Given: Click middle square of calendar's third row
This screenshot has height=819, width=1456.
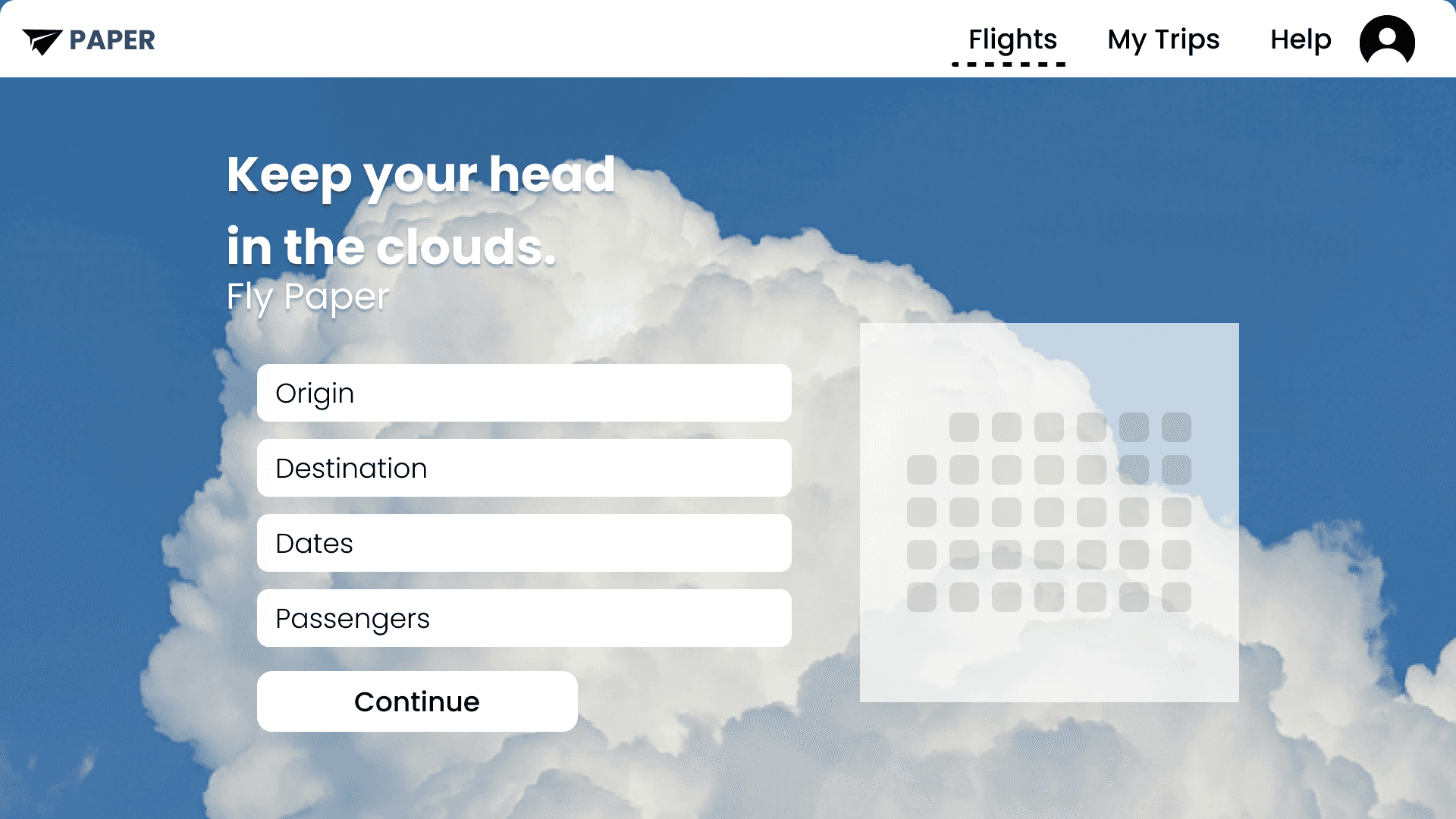Looking at the screenshot, I should (x=1049, y=513).
